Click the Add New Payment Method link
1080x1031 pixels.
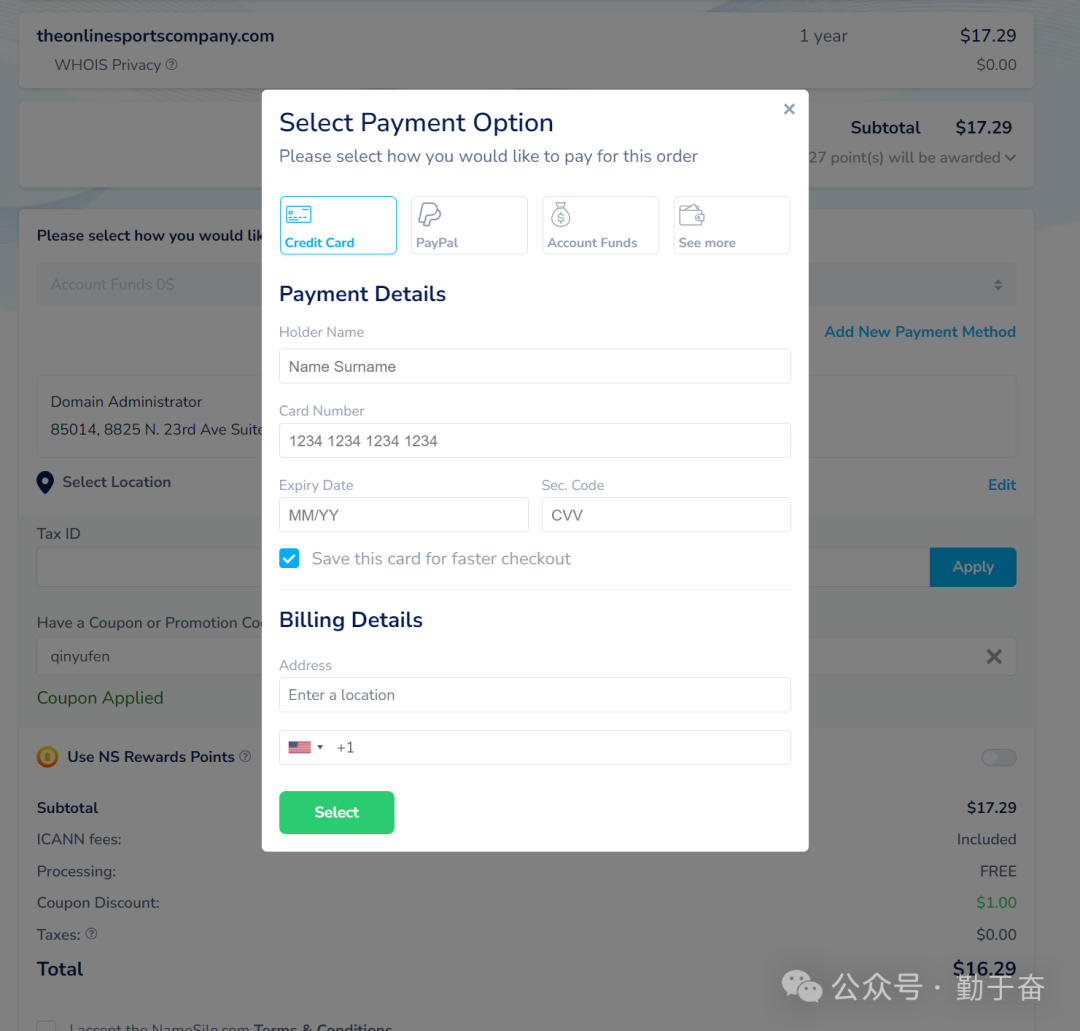pyautogui.click(x=919, y=332)
